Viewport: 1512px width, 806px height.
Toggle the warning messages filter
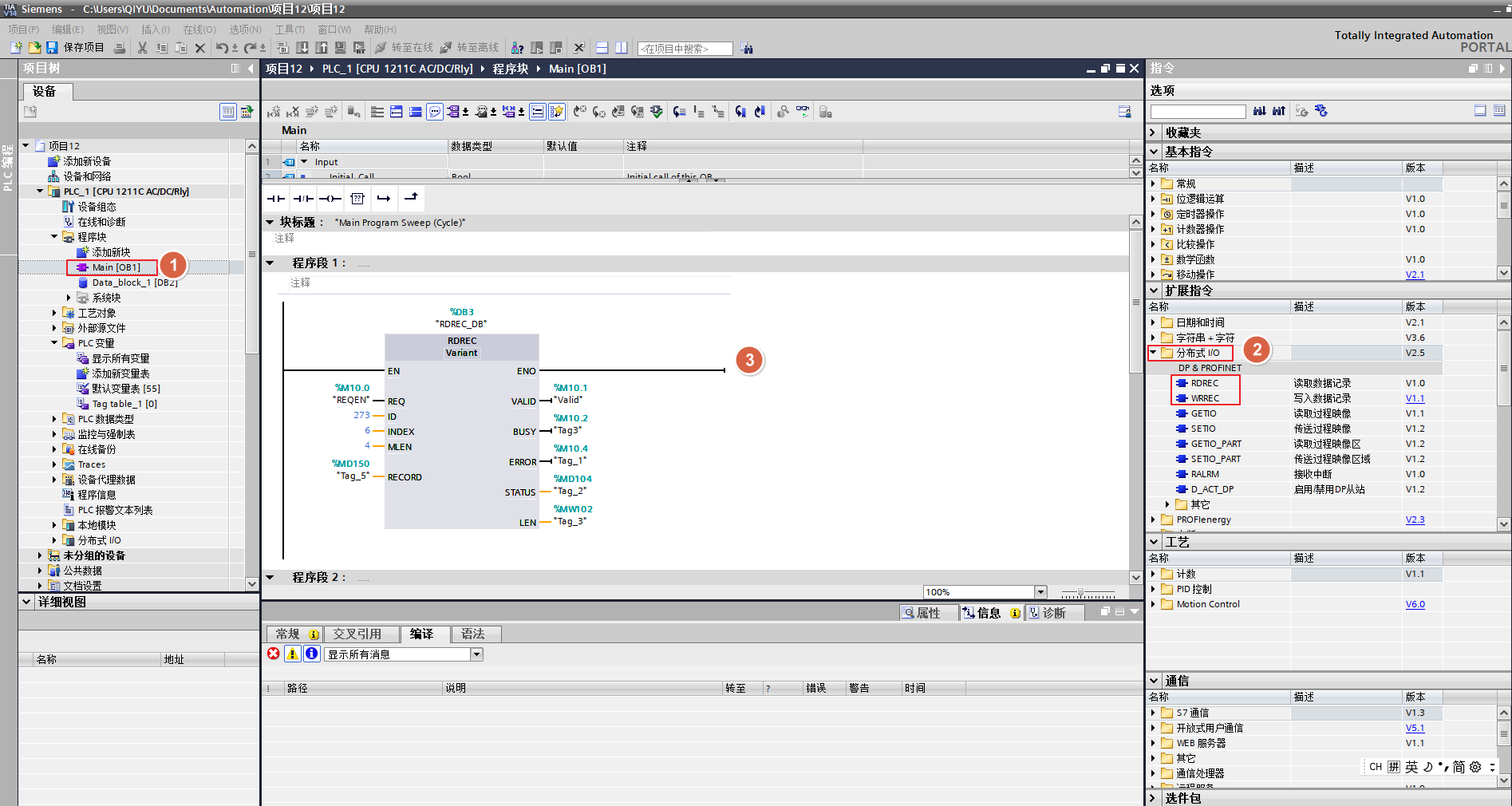coord(293,654)
